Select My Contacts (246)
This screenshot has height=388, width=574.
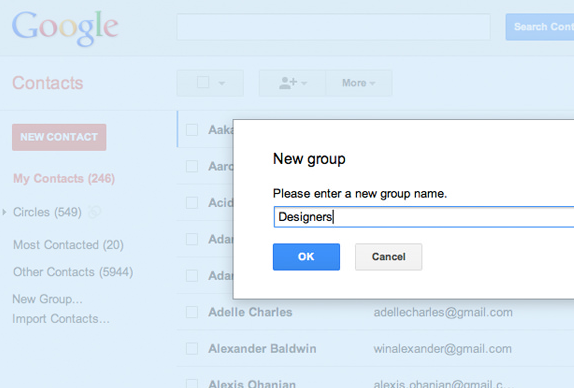coord(64,179)
